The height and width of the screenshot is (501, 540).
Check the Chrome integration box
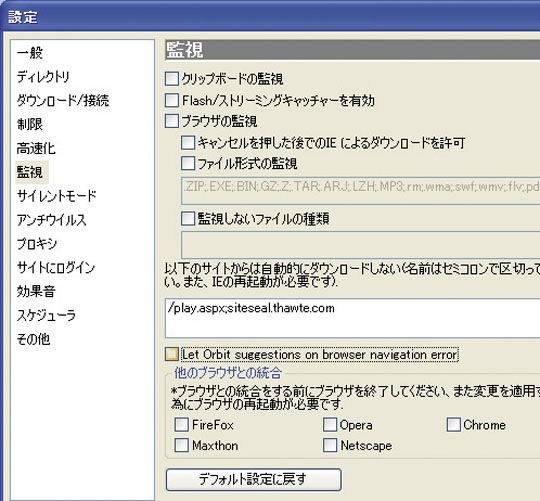[x=453, y=425]
